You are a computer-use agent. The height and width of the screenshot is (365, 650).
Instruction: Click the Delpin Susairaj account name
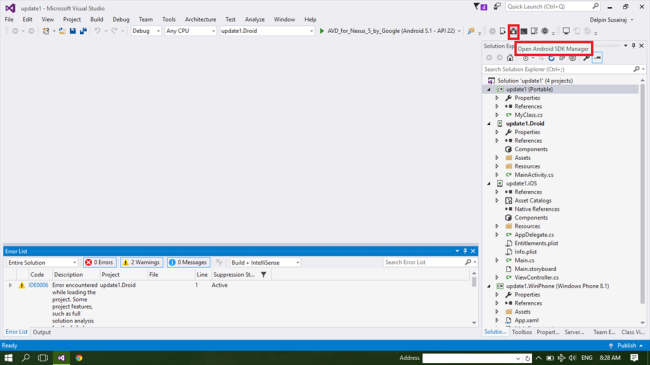tap(608, 20)
